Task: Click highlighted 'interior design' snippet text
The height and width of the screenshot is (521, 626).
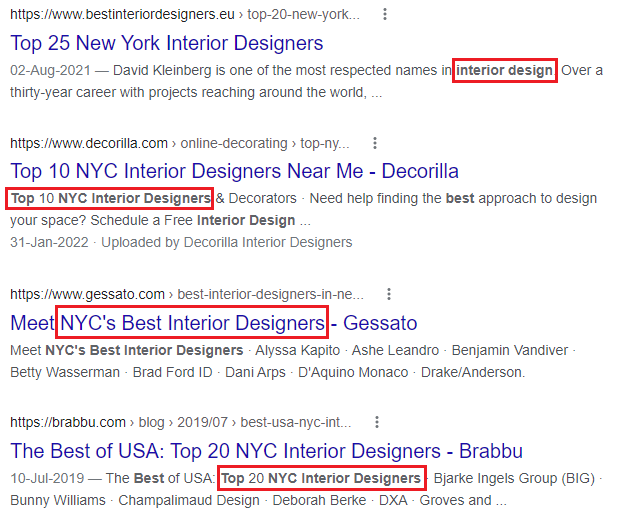Action: point(505,71)
